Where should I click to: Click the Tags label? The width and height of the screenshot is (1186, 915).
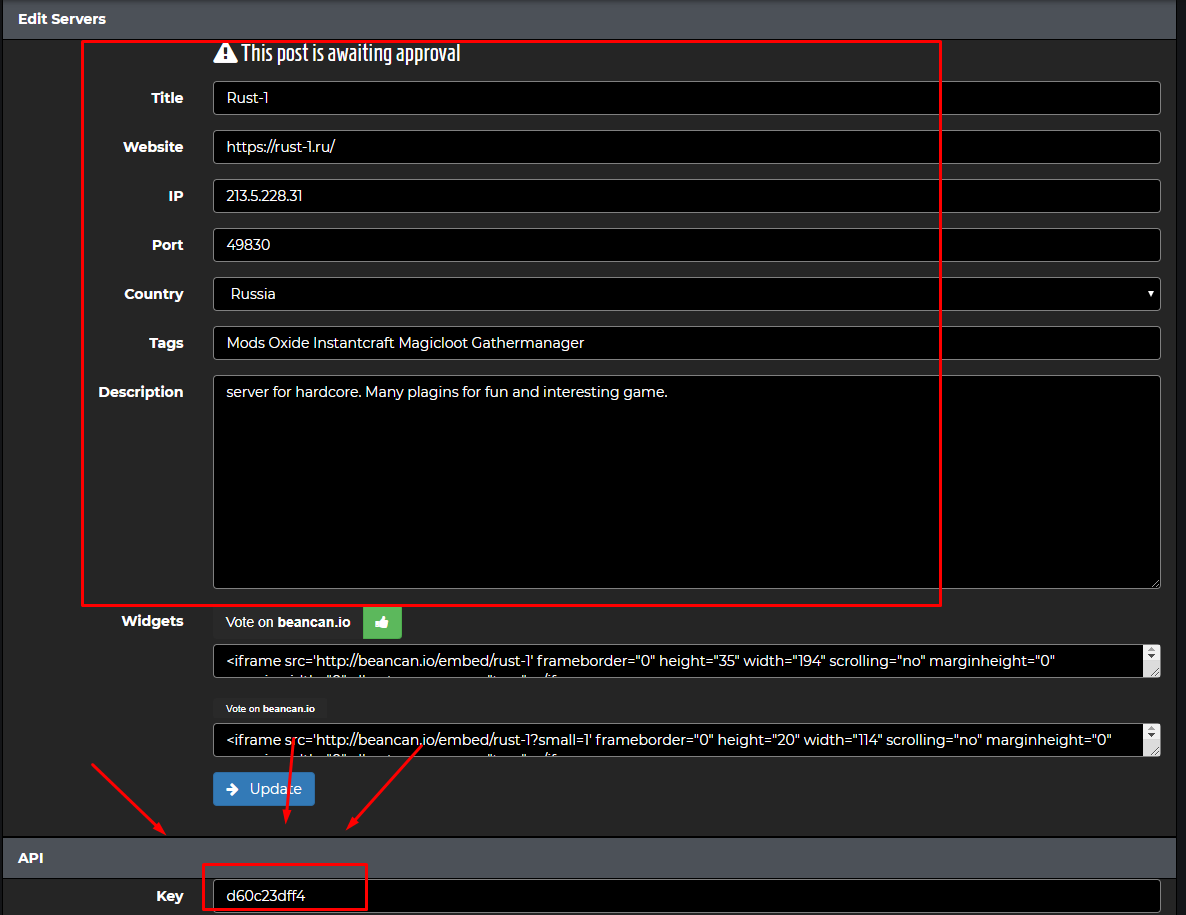click(x=166, y=343)
